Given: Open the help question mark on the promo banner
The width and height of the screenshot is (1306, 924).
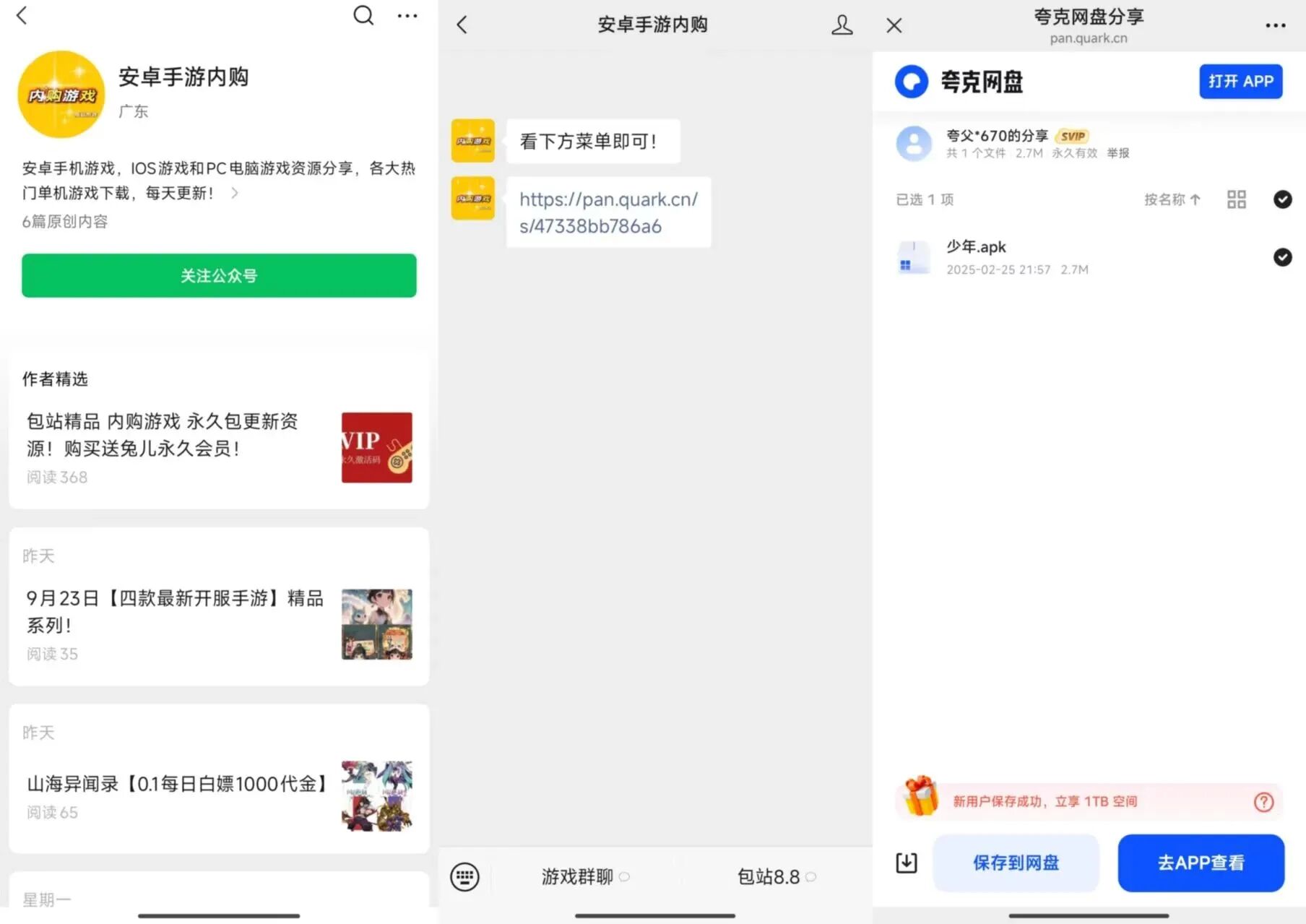Looking at the screenshot, I should click(1264, 802).
